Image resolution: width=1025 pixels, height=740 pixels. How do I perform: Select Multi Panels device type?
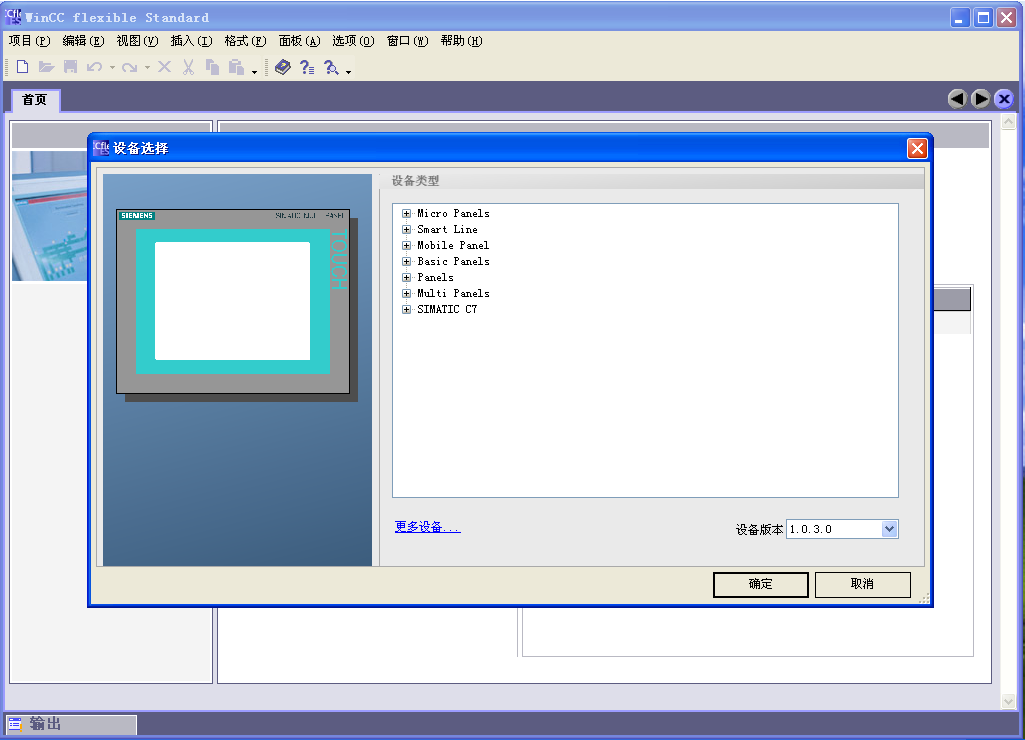[x=453, y=294]
